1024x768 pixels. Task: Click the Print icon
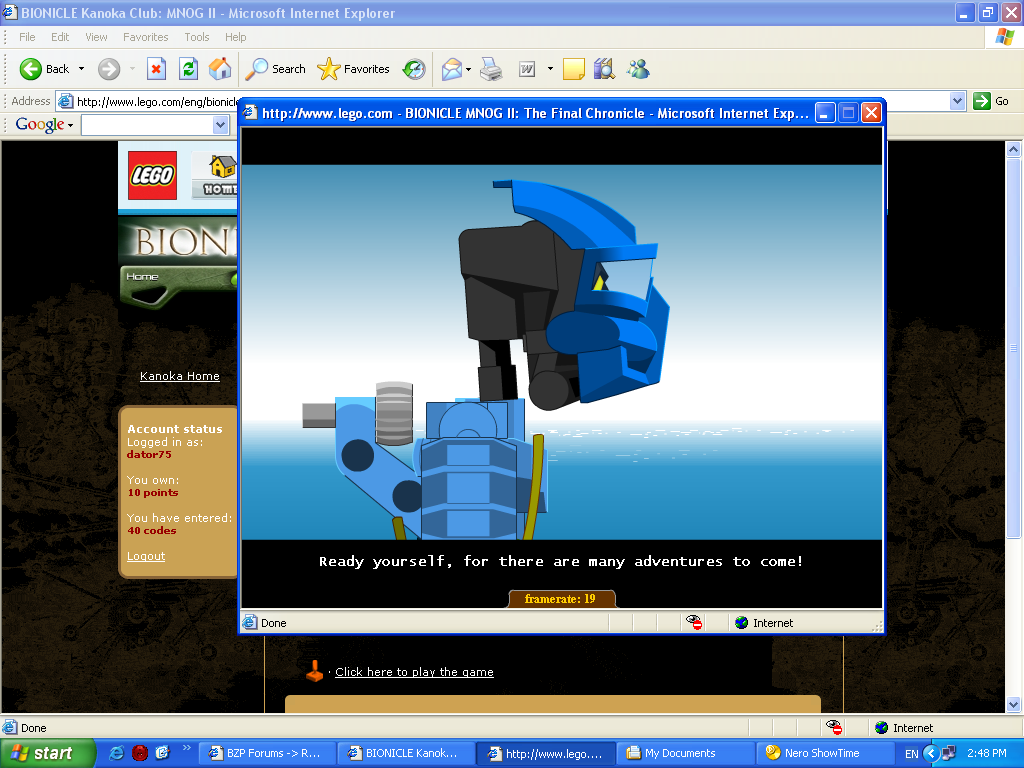pos(491,69)
